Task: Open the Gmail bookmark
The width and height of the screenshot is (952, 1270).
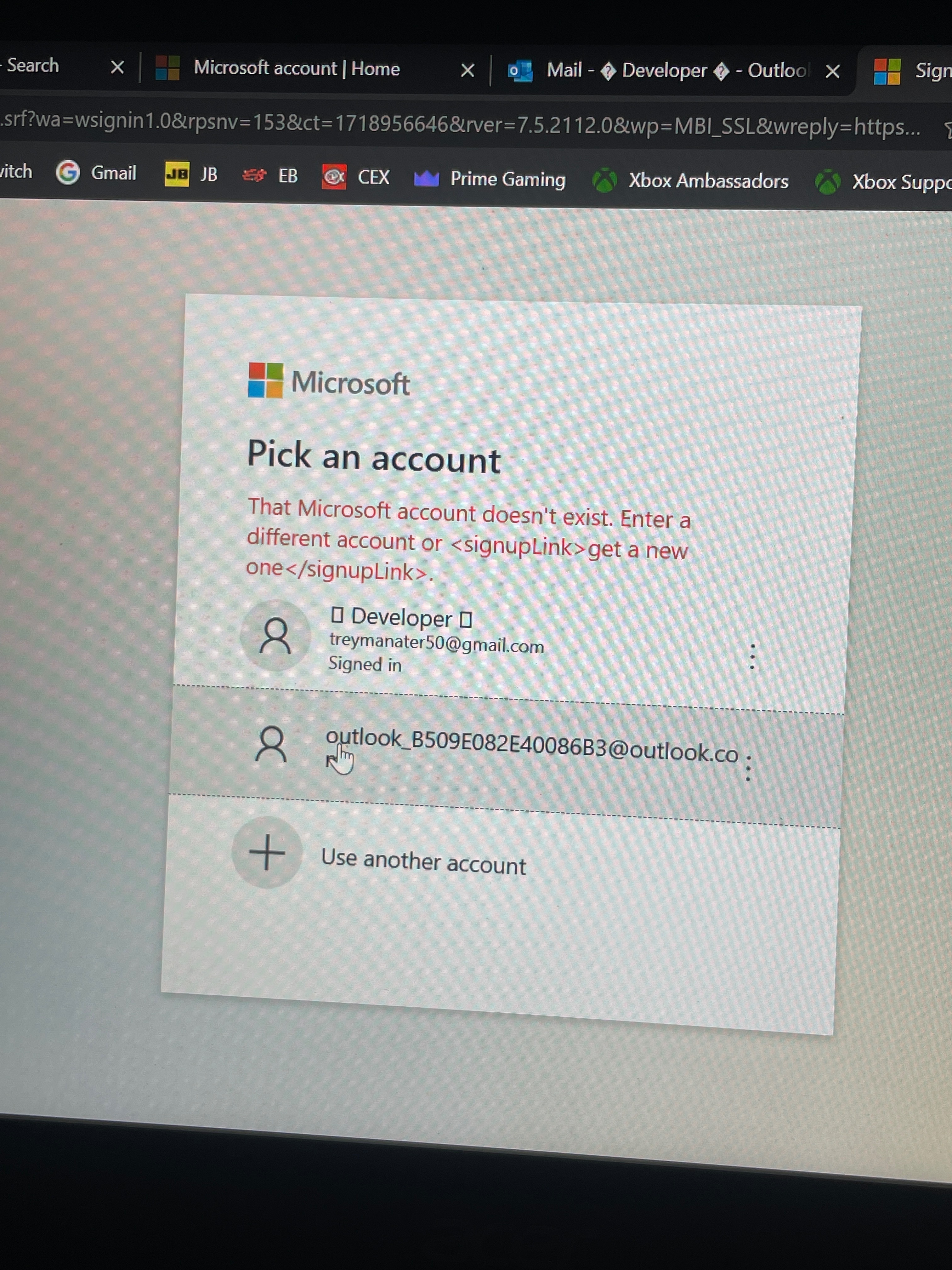Action: point(96,172)
